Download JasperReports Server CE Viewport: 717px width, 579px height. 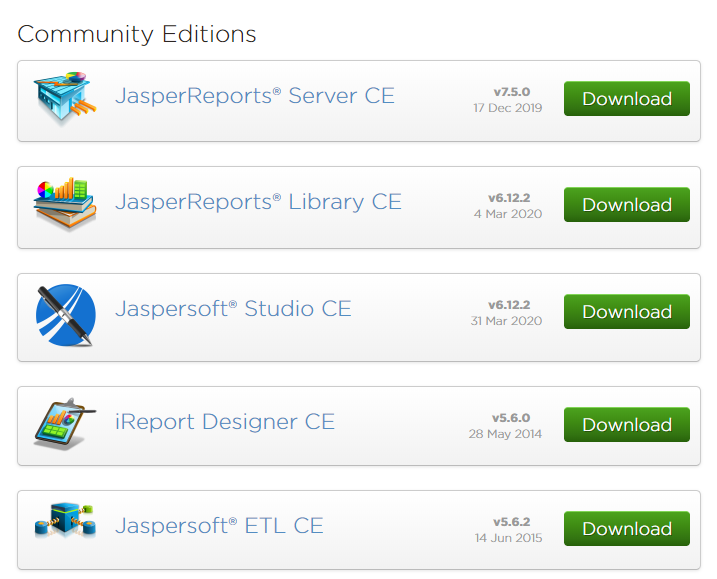(x=626, y=99)
